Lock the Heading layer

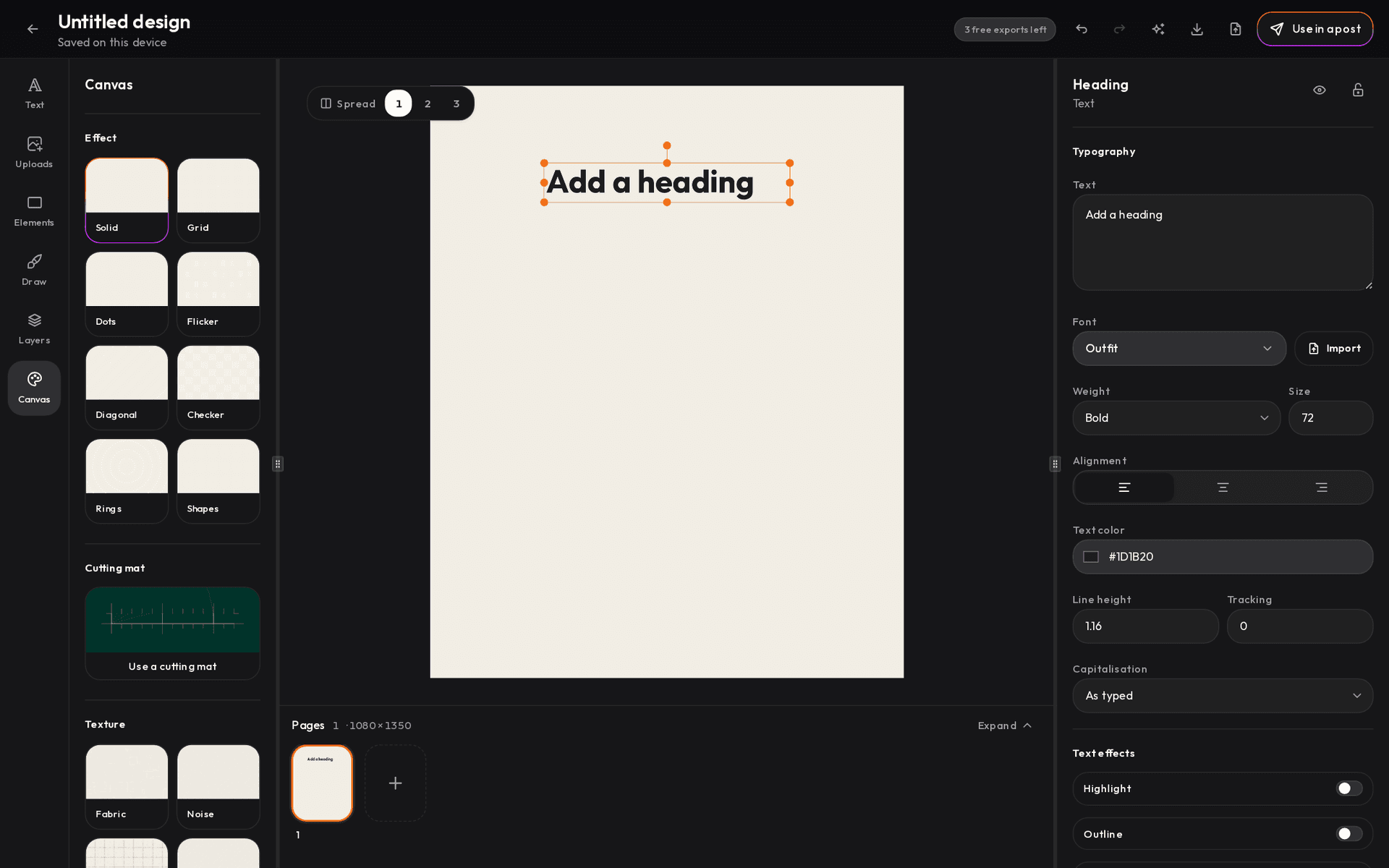pyautogui.click(x=1358, y=90)
